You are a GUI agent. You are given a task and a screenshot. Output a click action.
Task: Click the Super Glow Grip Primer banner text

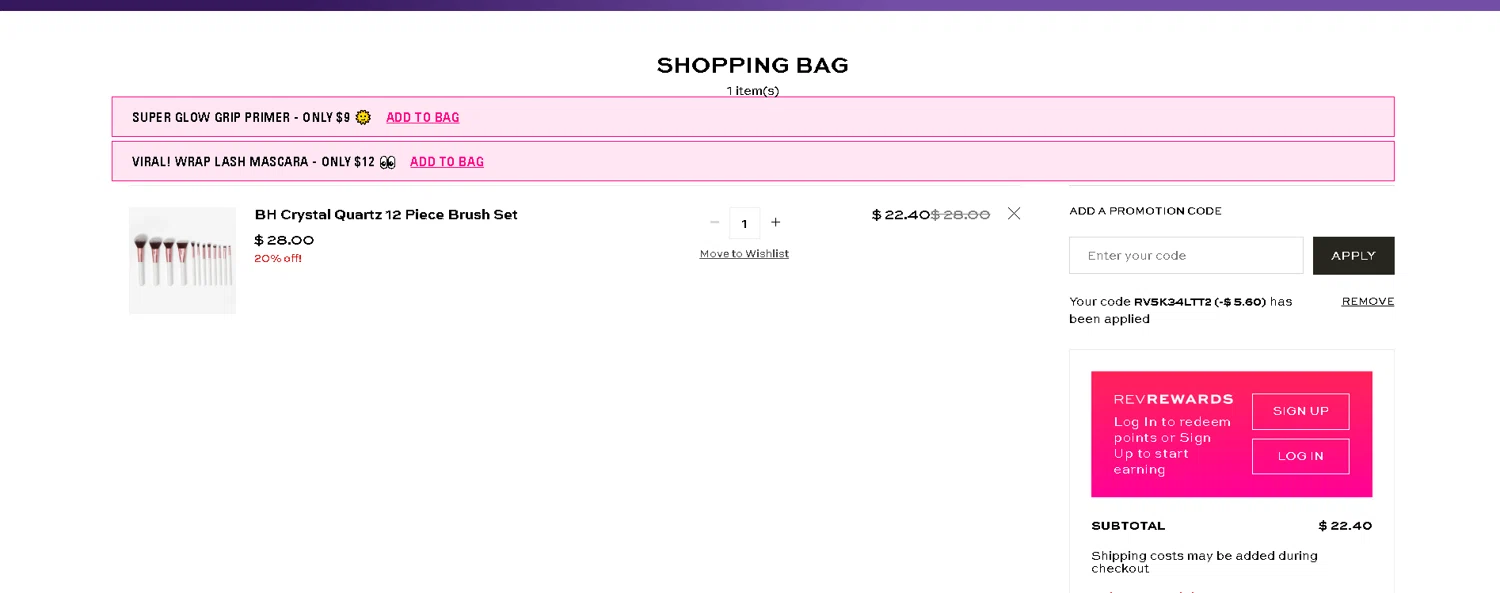click(x=241, y=117)
